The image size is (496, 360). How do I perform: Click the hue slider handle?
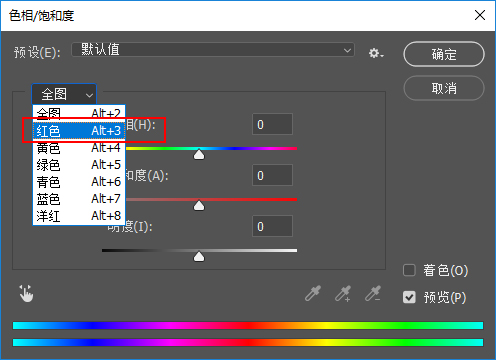tap(199, 154)
